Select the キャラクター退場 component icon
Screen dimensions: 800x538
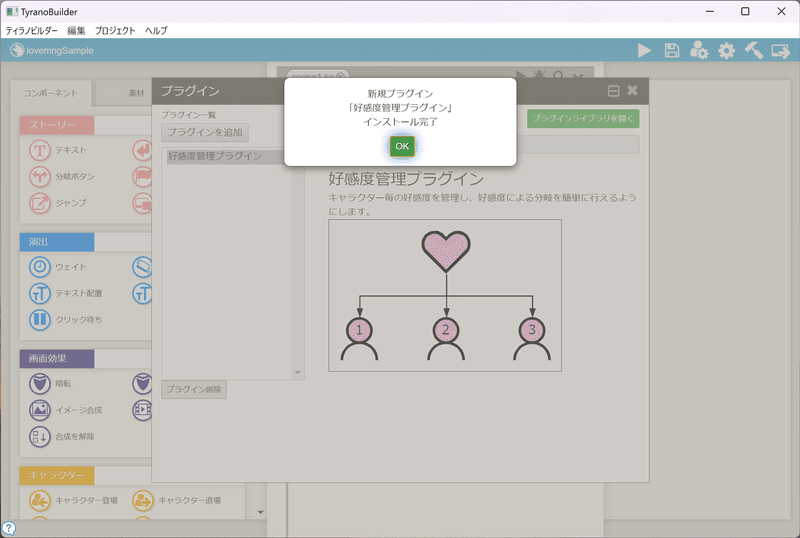point(143,501)
